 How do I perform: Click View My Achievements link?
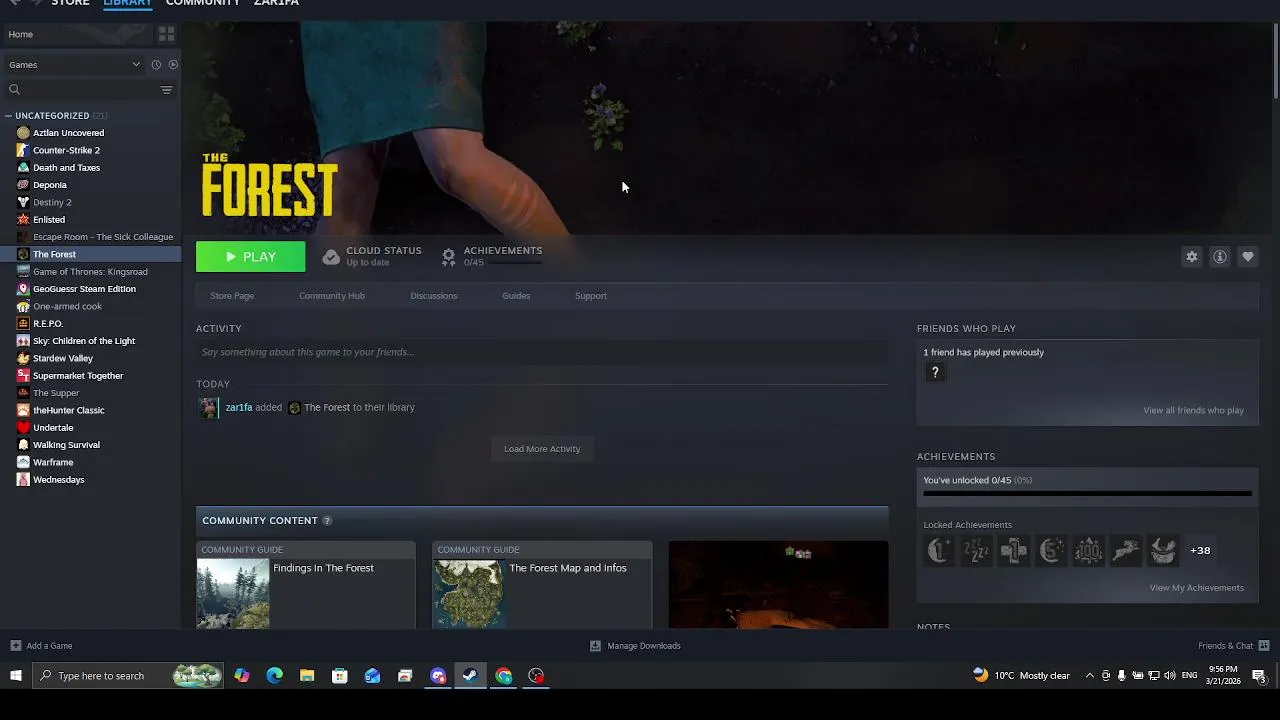coord(1197,588)
